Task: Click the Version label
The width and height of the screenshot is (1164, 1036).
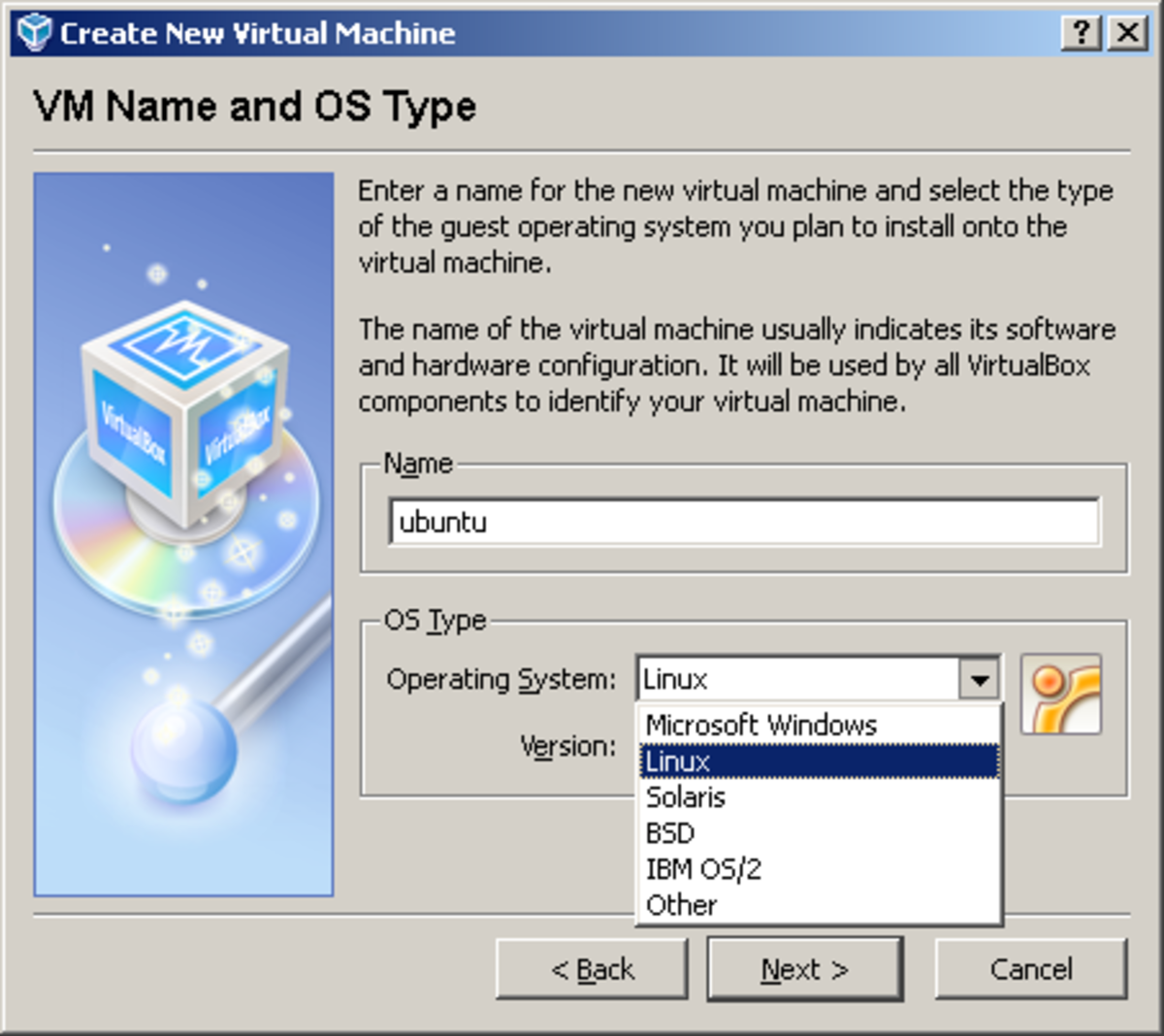Action: pos(567,747)
